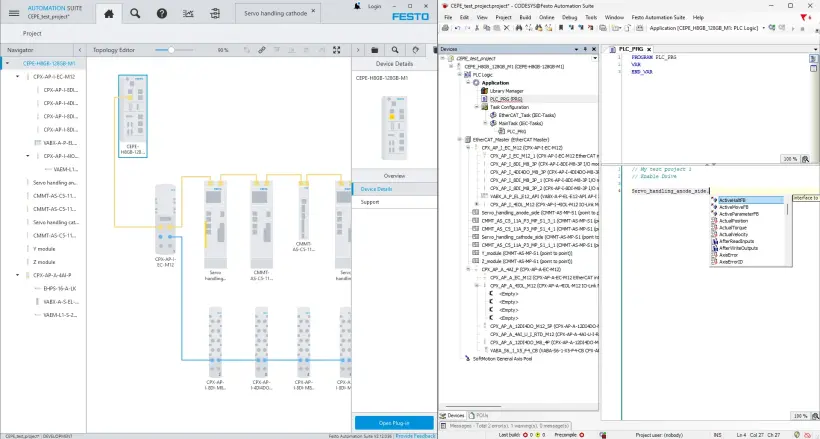Click the notification bell icon next to Login

[x=356, y=6]
